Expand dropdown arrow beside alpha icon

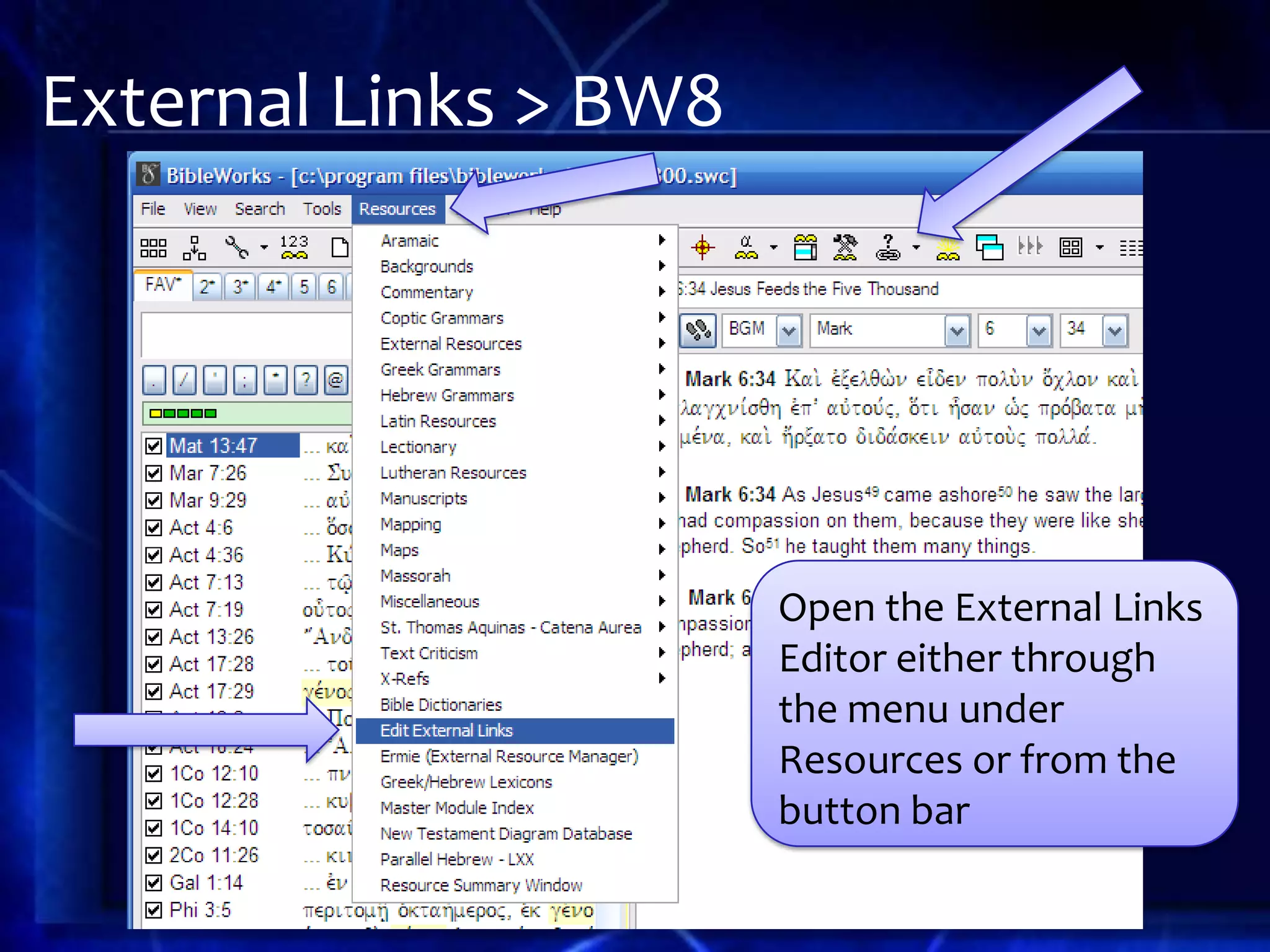point(773,247)
